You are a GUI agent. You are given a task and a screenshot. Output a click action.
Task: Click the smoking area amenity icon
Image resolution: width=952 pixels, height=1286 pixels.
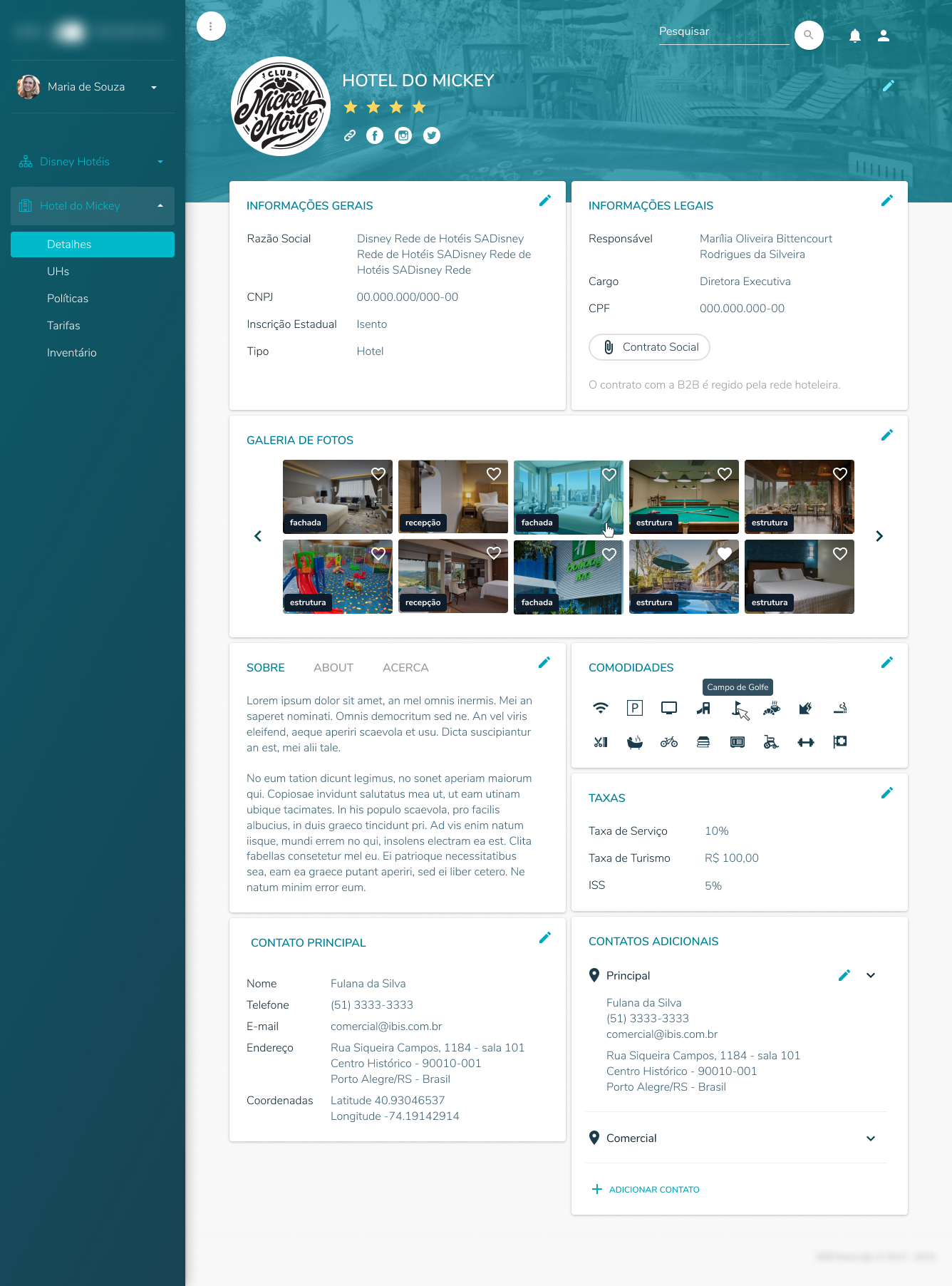coord(840,708)
